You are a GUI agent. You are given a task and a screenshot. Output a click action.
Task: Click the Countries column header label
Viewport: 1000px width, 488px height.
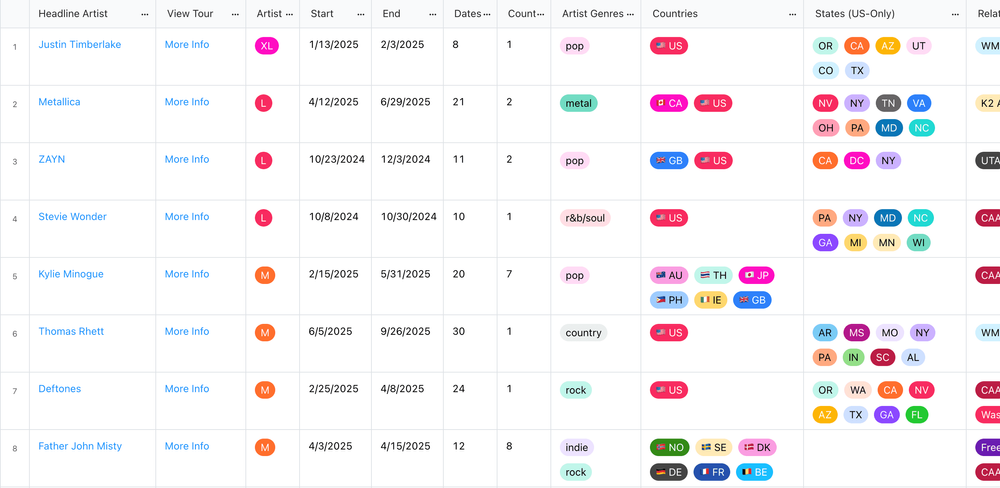click(x=675, y=13)
